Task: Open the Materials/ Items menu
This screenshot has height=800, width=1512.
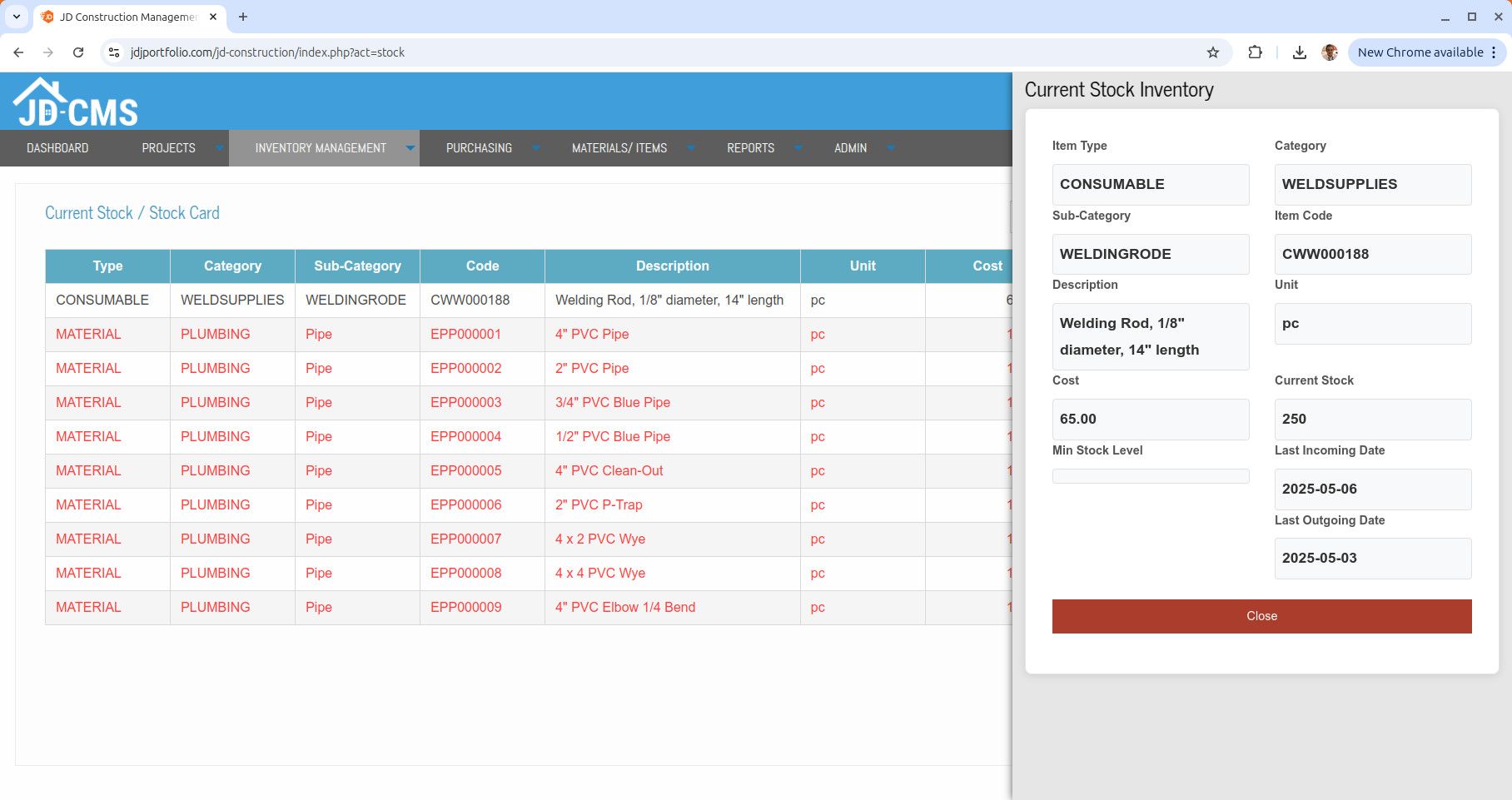Action: click(x=619, y=148)
